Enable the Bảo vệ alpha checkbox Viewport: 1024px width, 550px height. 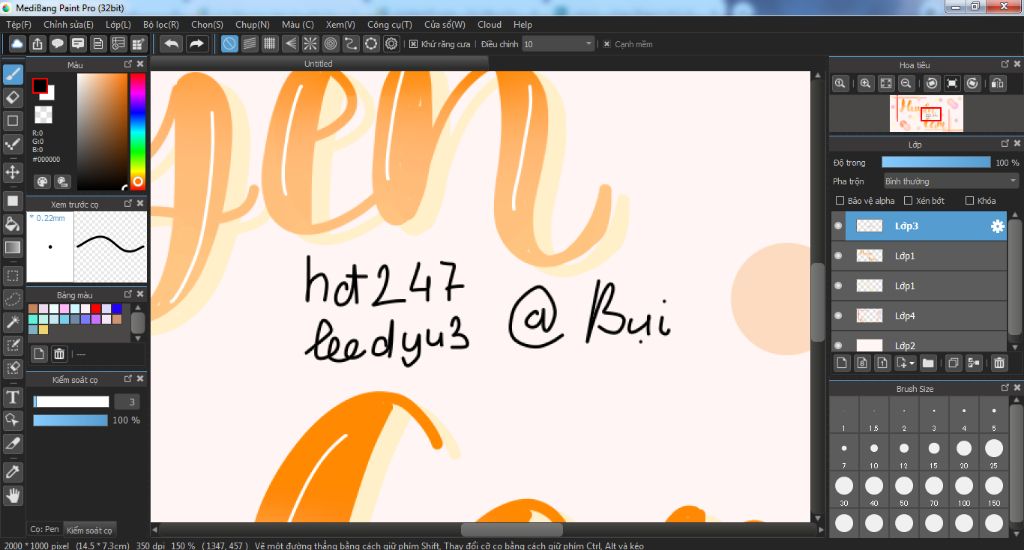tap(840, 201)
